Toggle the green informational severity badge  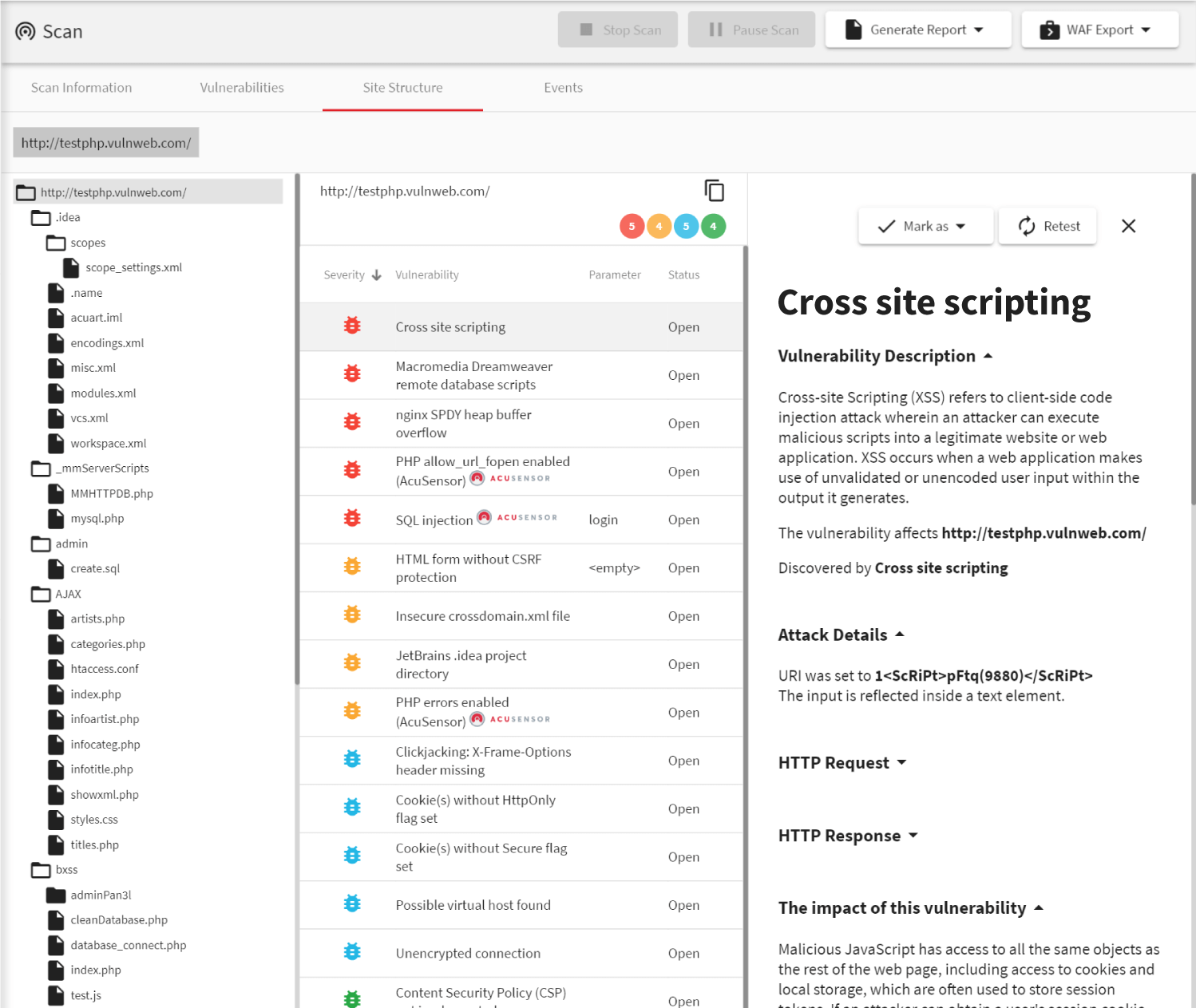click(x=713, y=226)
